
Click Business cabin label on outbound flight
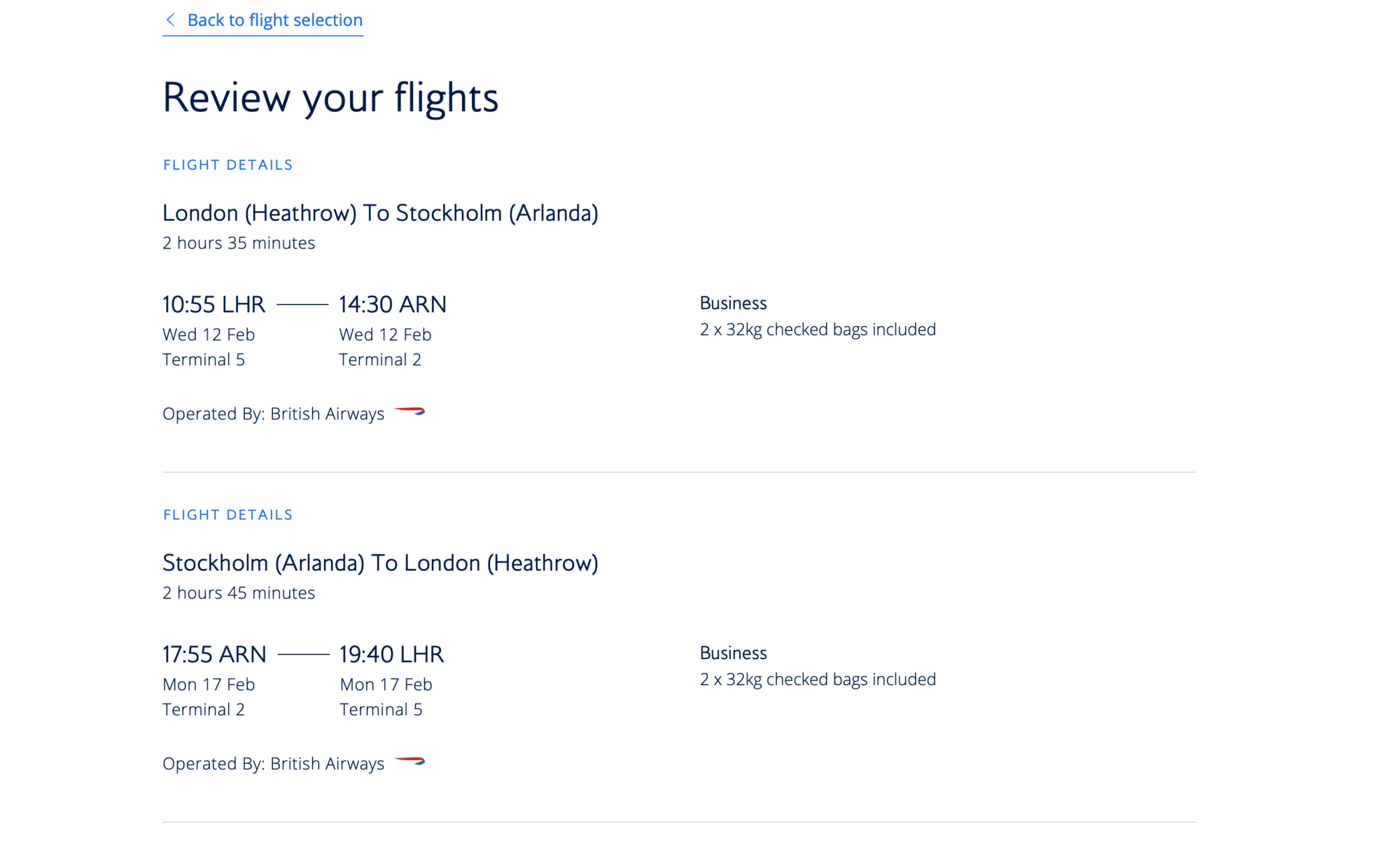click(x=733, y=303)
